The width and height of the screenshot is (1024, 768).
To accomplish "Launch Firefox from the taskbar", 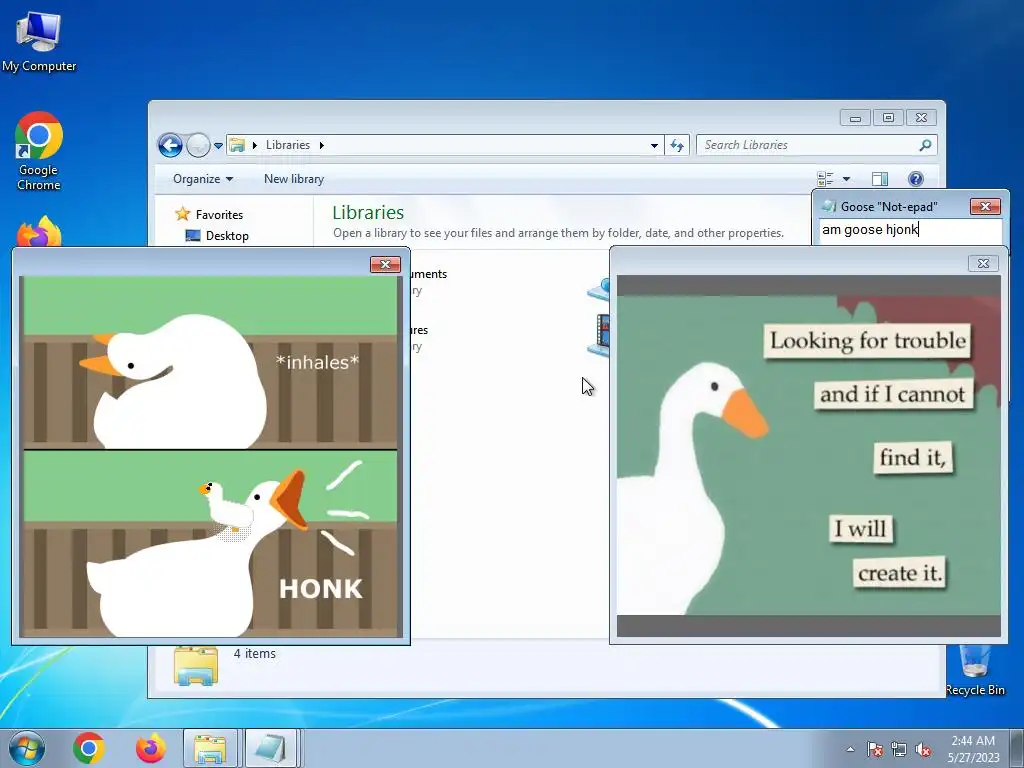I will coord(150,748).
